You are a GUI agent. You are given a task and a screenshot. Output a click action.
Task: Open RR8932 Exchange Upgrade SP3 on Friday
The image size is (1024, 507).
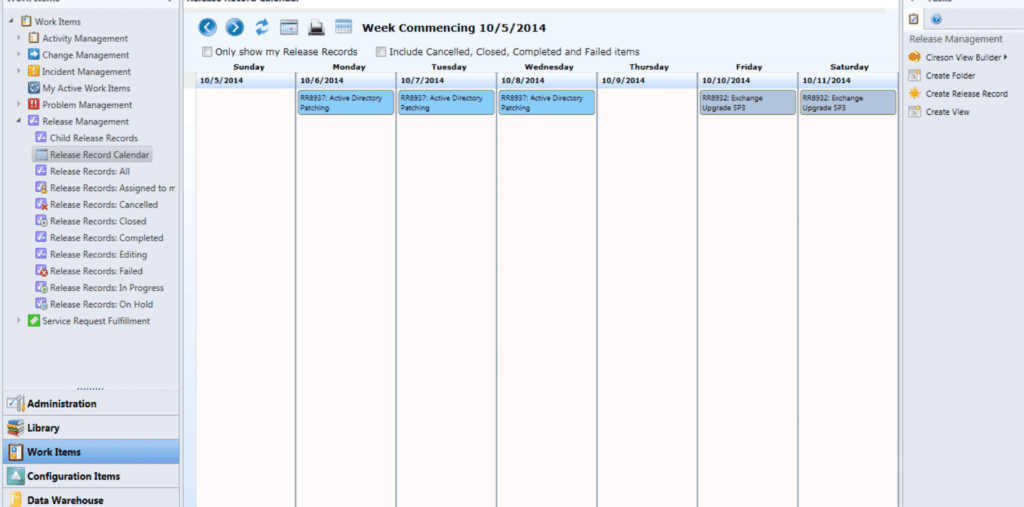[748, 103]
